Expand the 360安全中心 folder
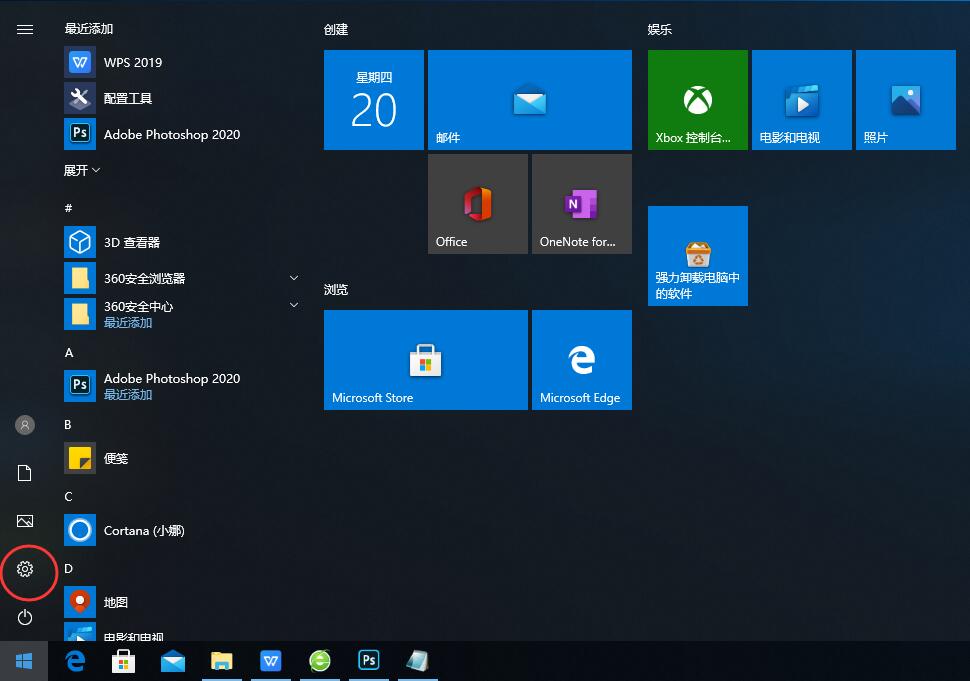 click(x=182, y=314)
